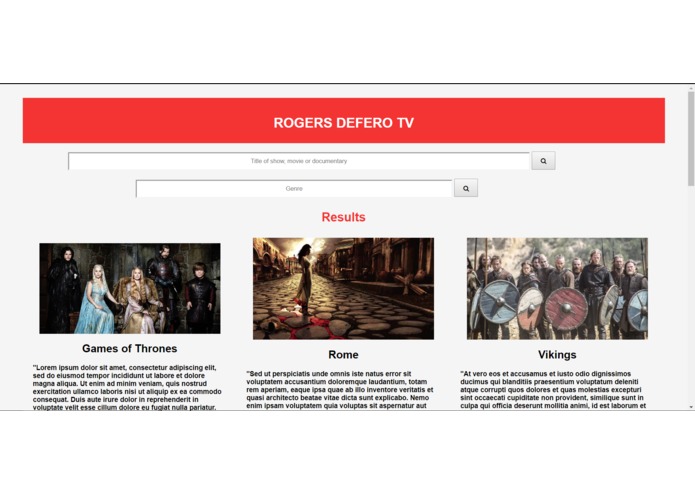Click the Lorem ipsum description under Games of Thrones
The image size is (695, 494).
[x=127, y=388]
